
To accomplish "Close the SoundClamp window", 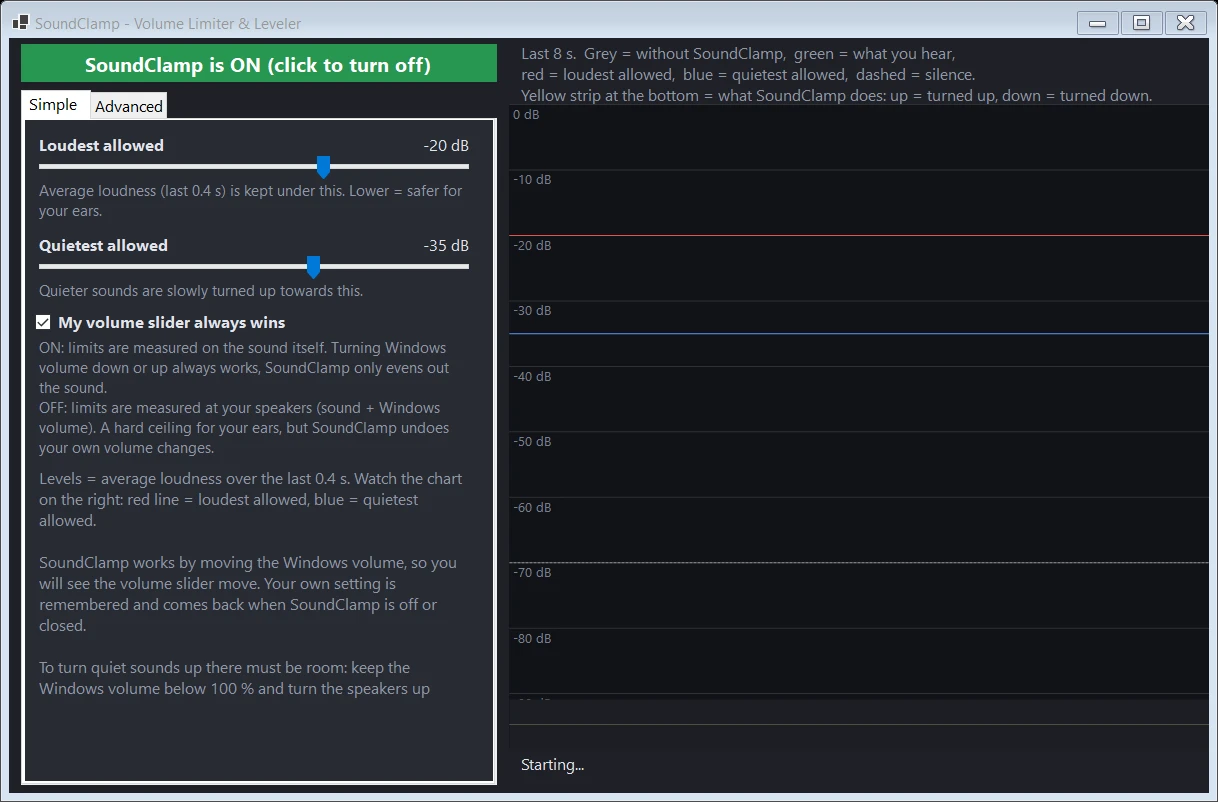I will pos(1185,23).
